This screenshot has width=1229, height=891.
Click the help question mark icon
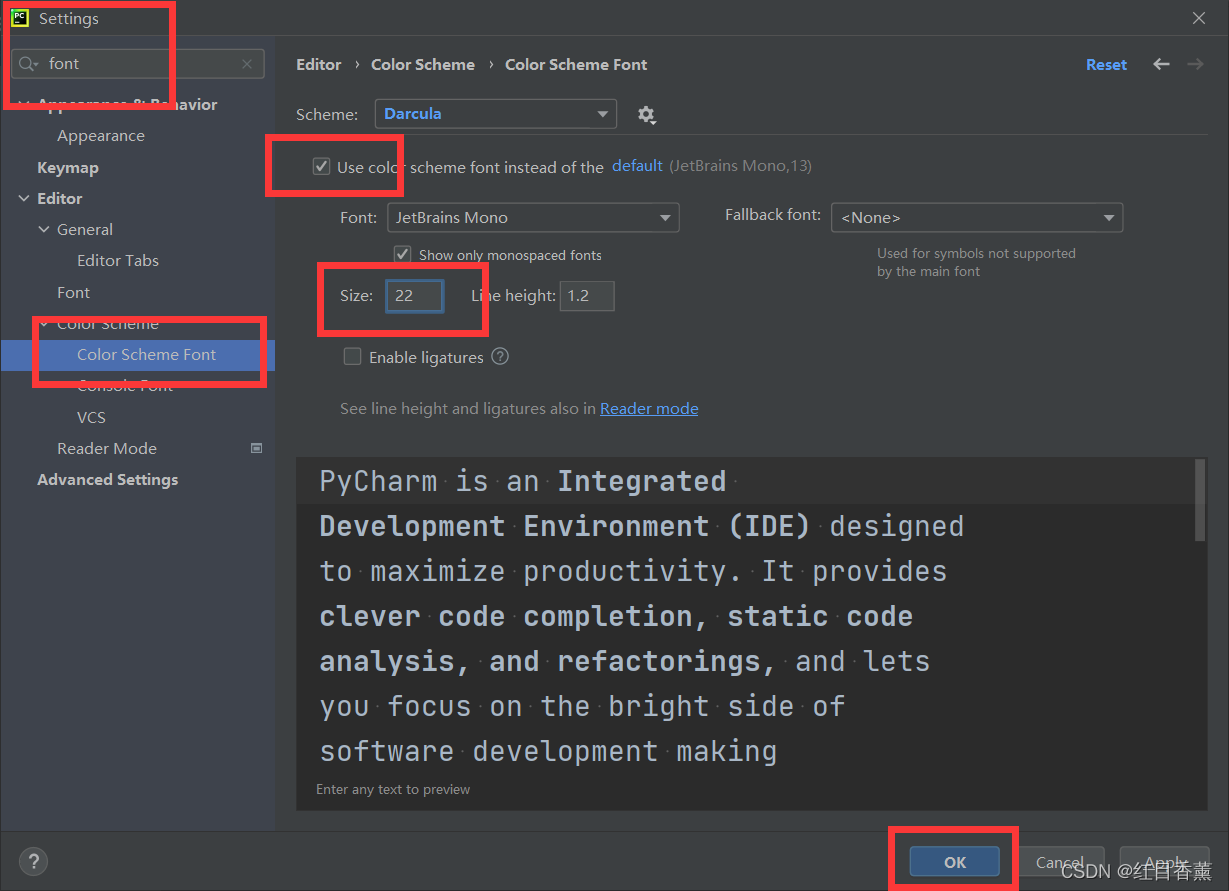[x=33, y=861]
